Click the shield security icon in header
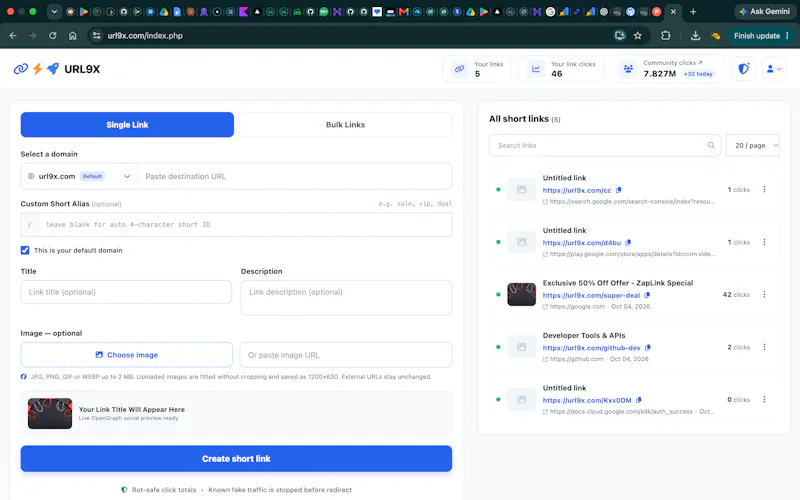This screenshot has width=800, height=500. (743, 68)
